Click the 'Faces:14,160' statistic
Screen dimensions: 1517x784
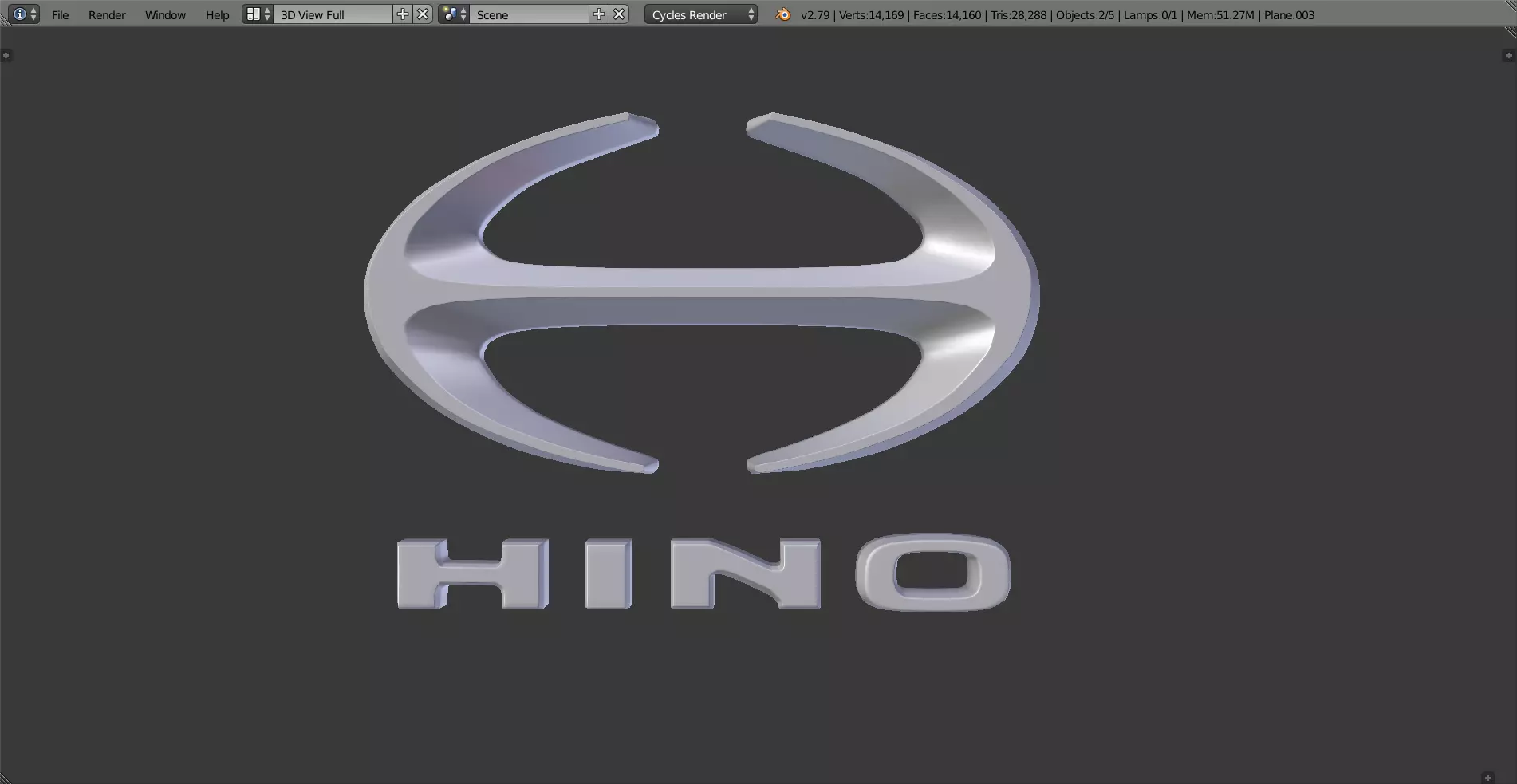(948, 15)
